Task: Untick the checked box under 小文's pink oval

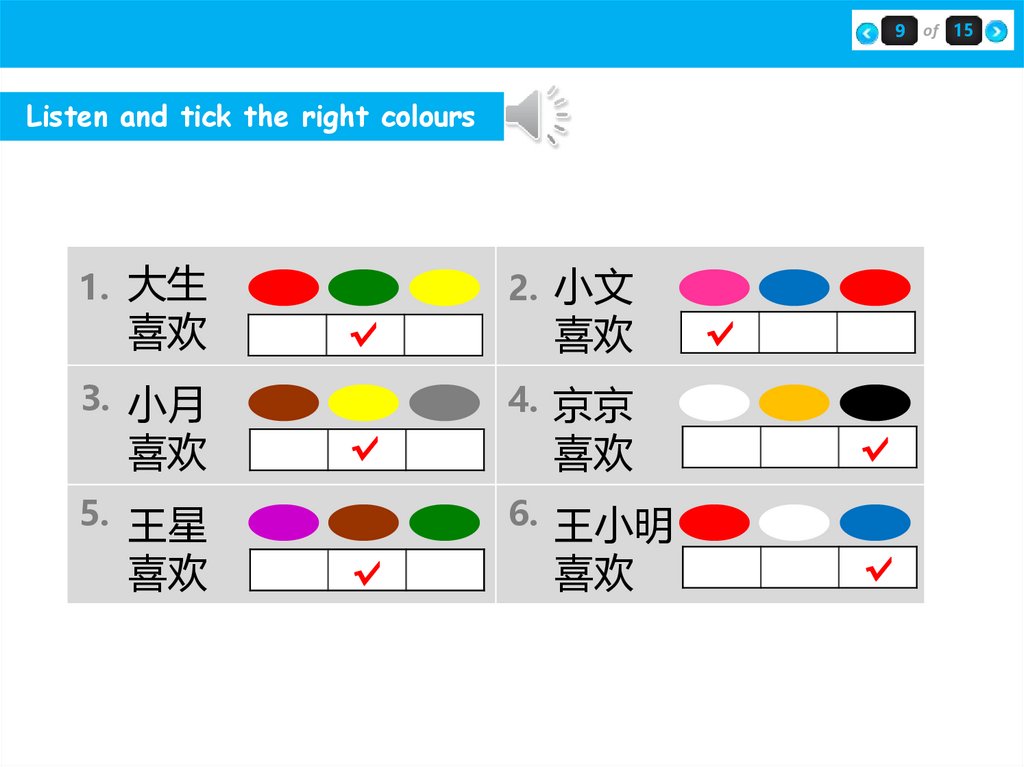Action: pyautogui.click(x=719, y=332)
